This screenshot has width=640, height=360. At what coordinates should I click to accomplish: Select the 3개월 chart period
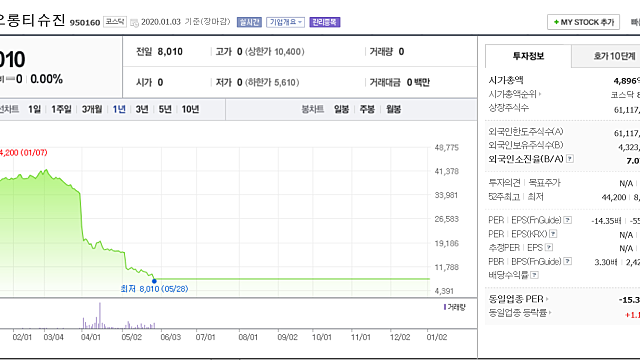[92, 109]
